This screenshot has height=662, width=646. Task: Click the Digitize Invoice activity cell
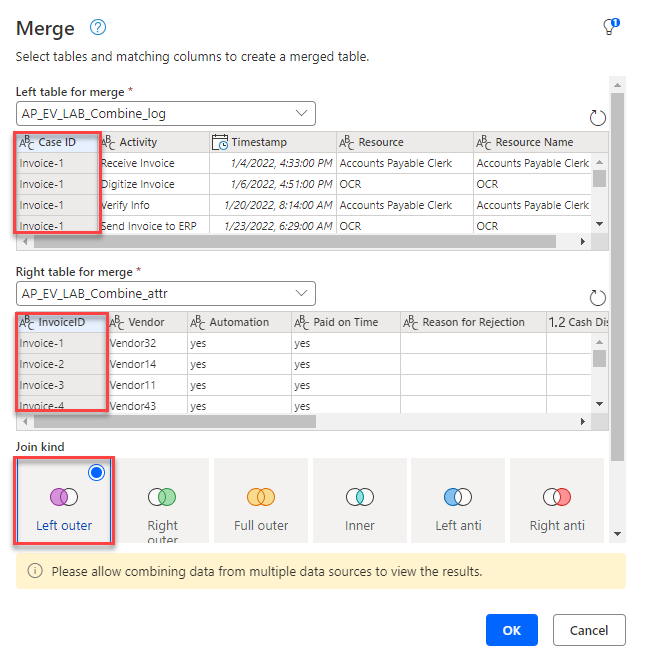(x=155, y=184)
